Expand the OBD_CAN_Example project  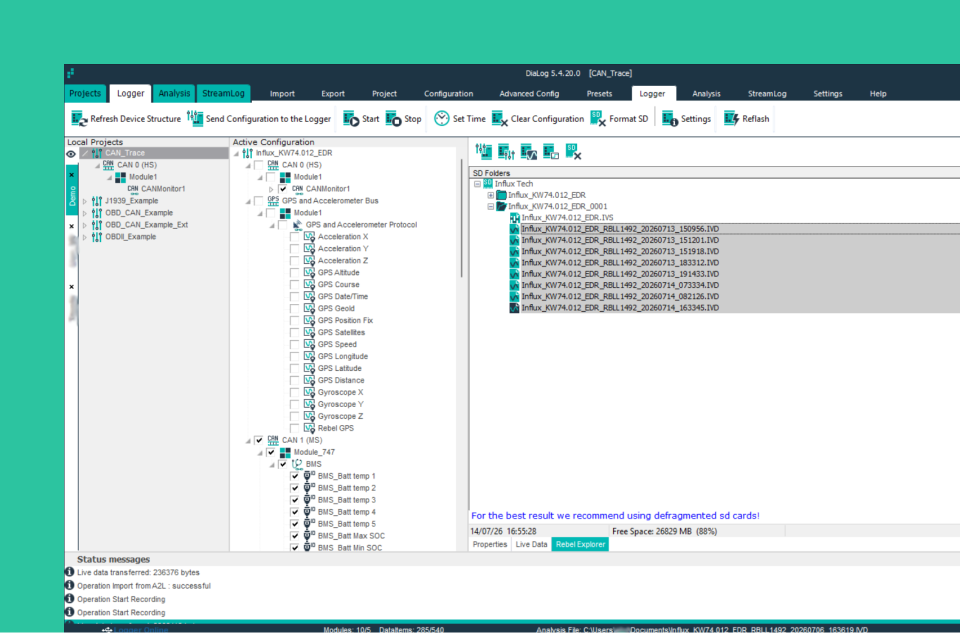point(85,213)
